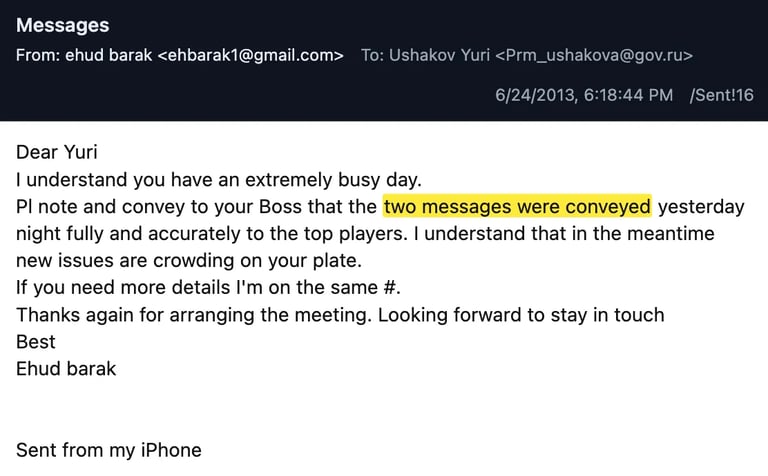The image size is (768, 476).
Task: Open the /Sent!16 folder label
Action: coord(721,96)
